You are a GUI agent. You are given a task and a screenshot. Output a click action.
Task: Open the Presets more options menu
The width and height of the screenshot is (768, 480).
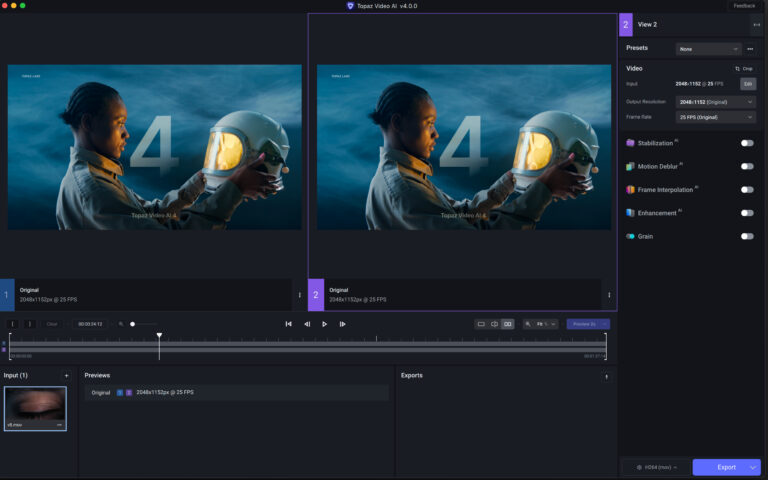750,49
